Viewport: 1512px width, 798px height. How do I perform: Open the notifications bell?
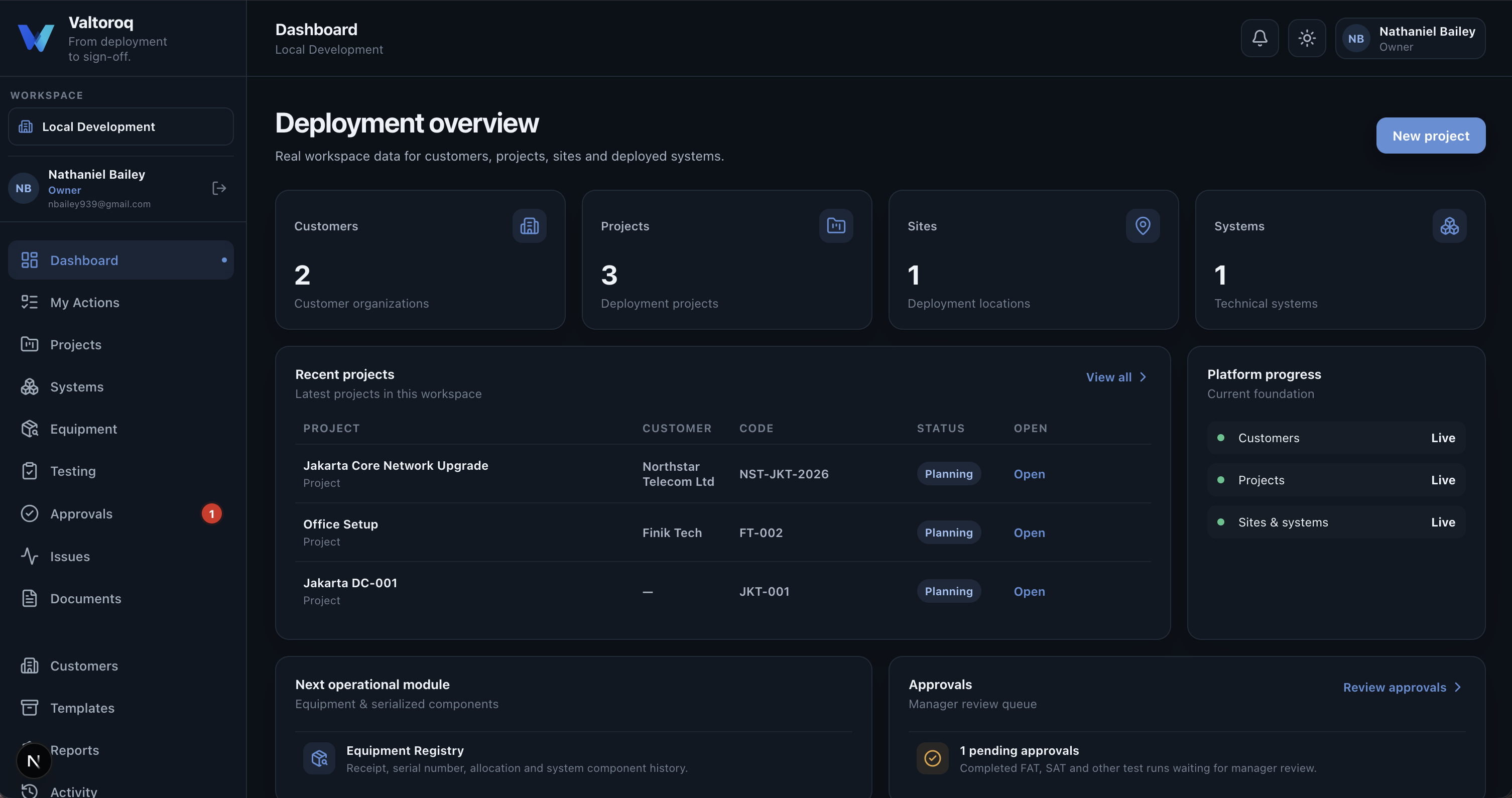tap(1259, 38)
